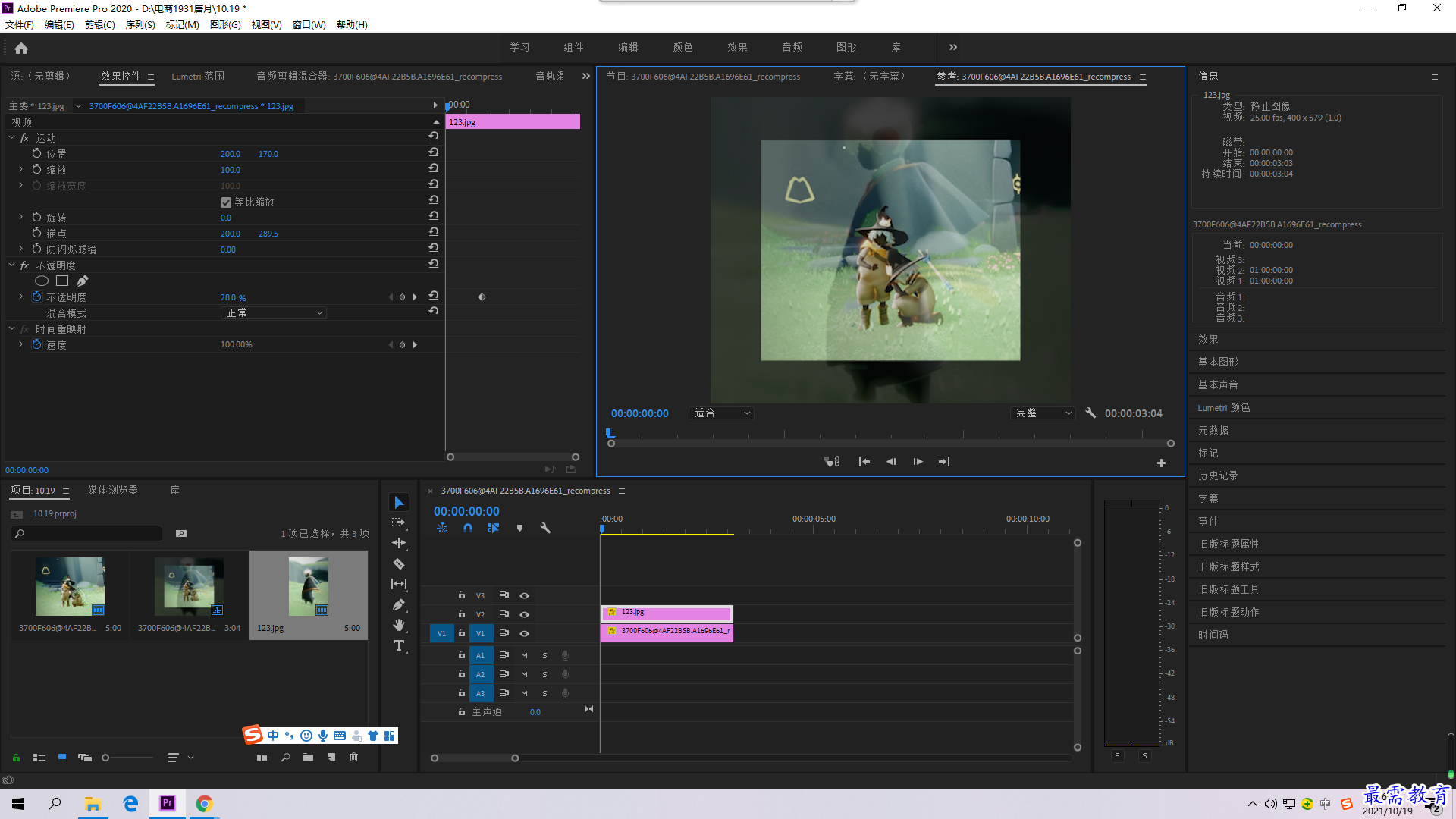This screenshot has width=1456, height=819.
Task: Open the File menu
Action: 20,24
